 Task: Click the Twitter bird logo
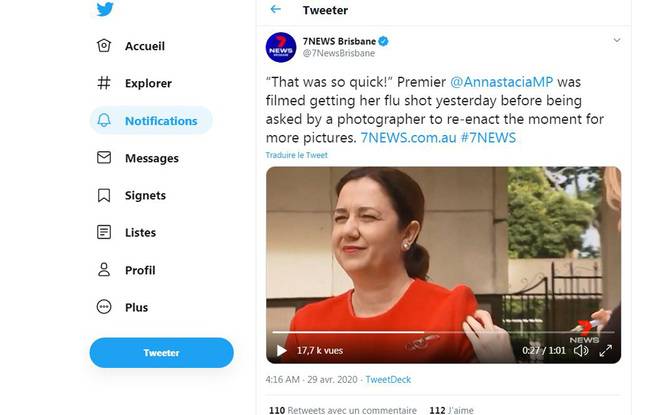[105, 10]
